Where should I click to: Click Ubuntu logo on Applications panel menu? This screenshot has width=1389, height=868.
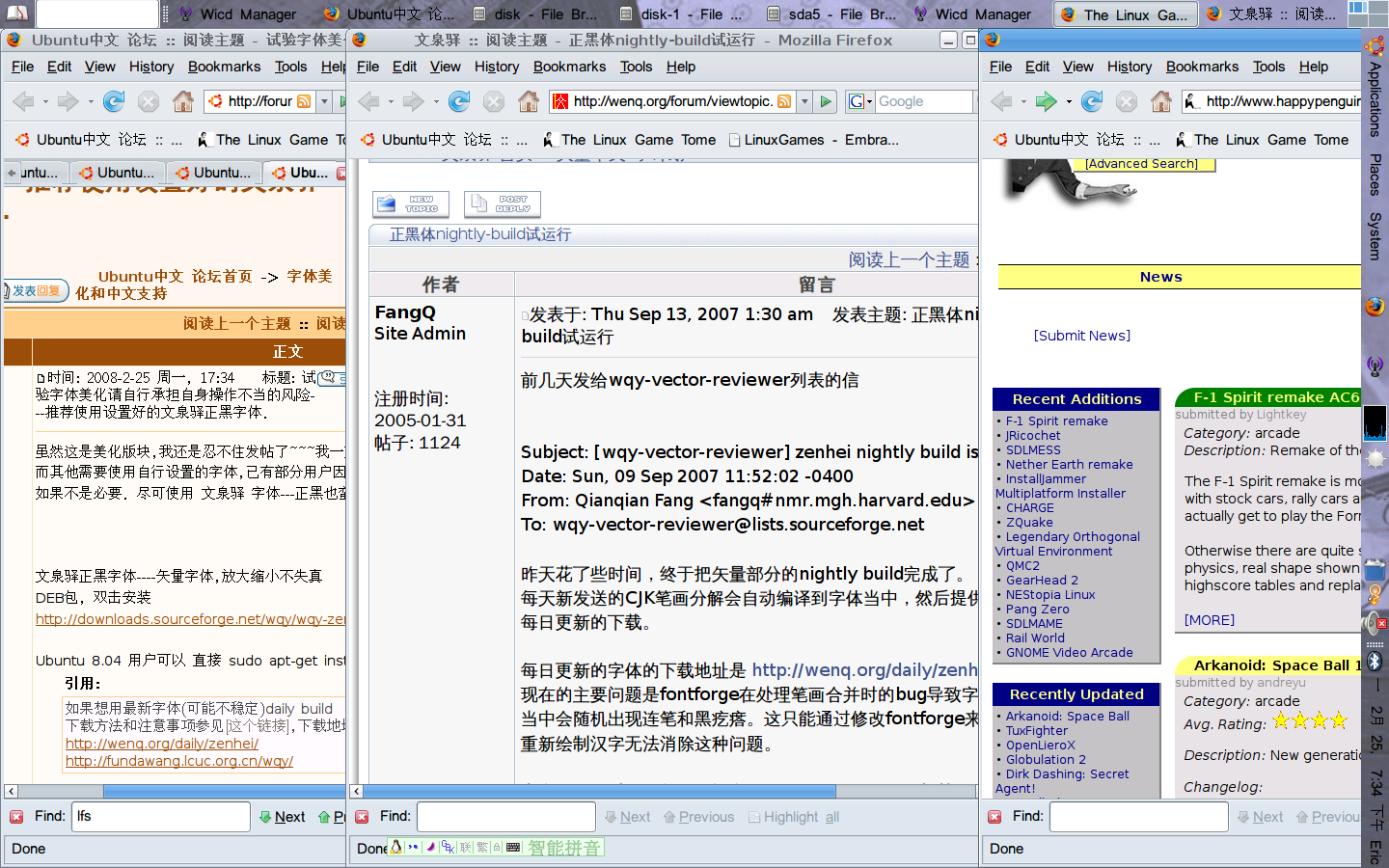pos(1375,45)
